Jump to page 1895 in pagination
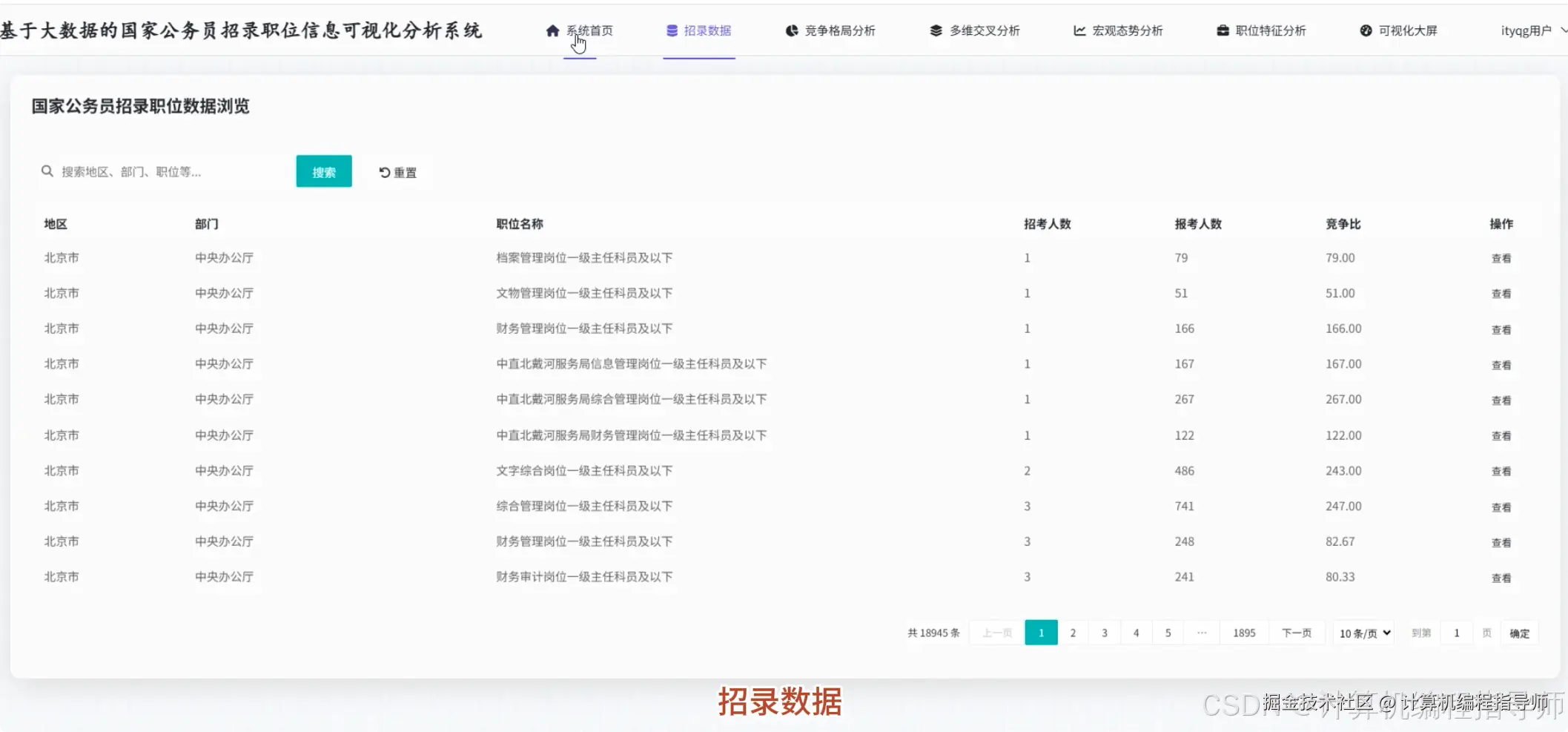Image resolution: width=1568 pixels, height=732 pixels. click(x=1244, y=633)
